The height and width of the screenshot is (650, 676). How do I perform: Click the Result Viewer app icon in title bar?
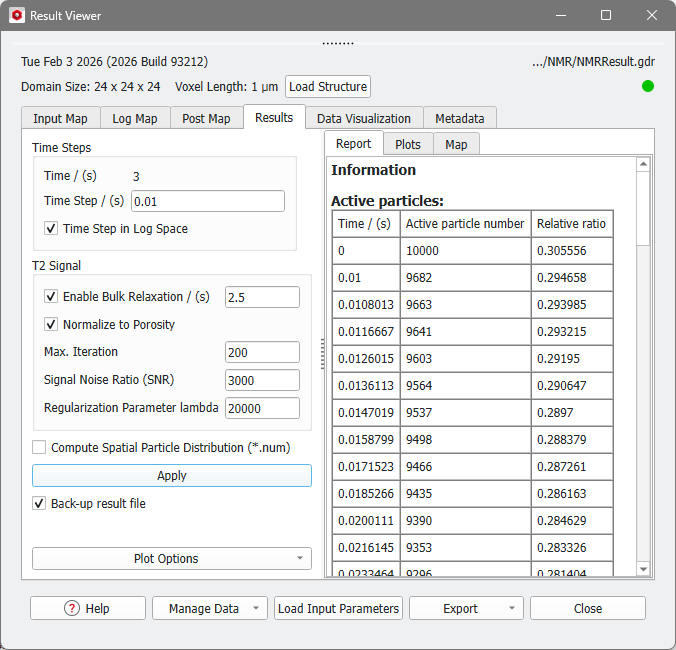(x=16, y=16)
